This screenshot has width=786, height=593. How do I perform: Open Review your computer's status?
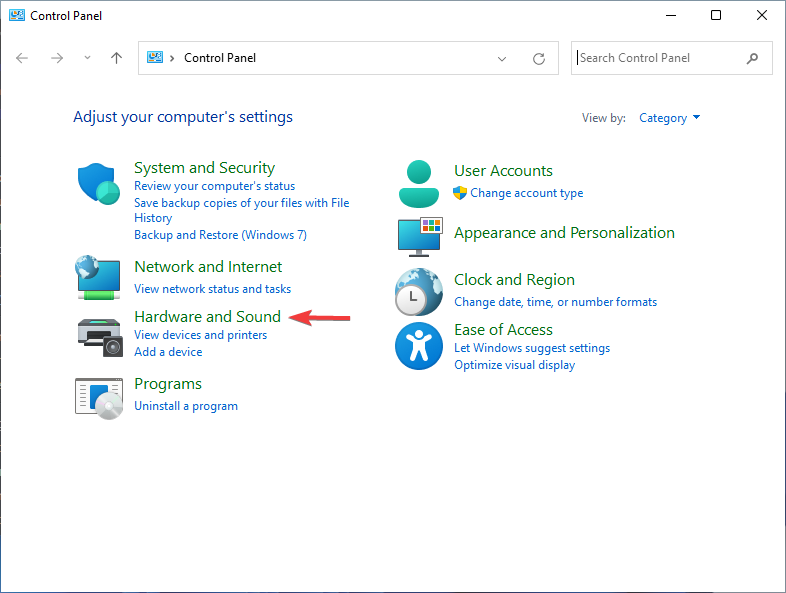click(x=215, y=186)
